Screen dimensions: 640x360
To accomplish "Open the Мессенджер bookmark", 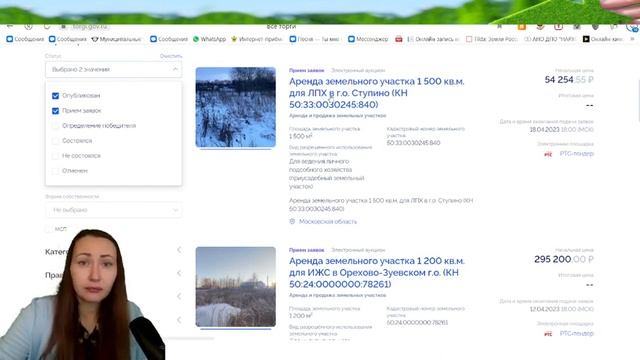I will (x=368, y=39).
